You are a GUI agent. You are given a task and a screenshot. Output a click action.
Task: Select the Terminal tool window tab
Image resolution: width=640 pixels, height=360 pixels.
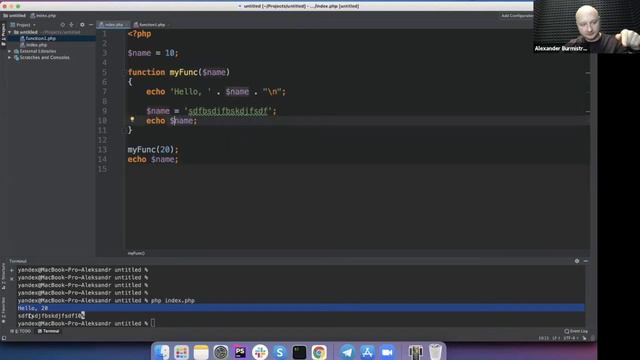click(49, 331)
